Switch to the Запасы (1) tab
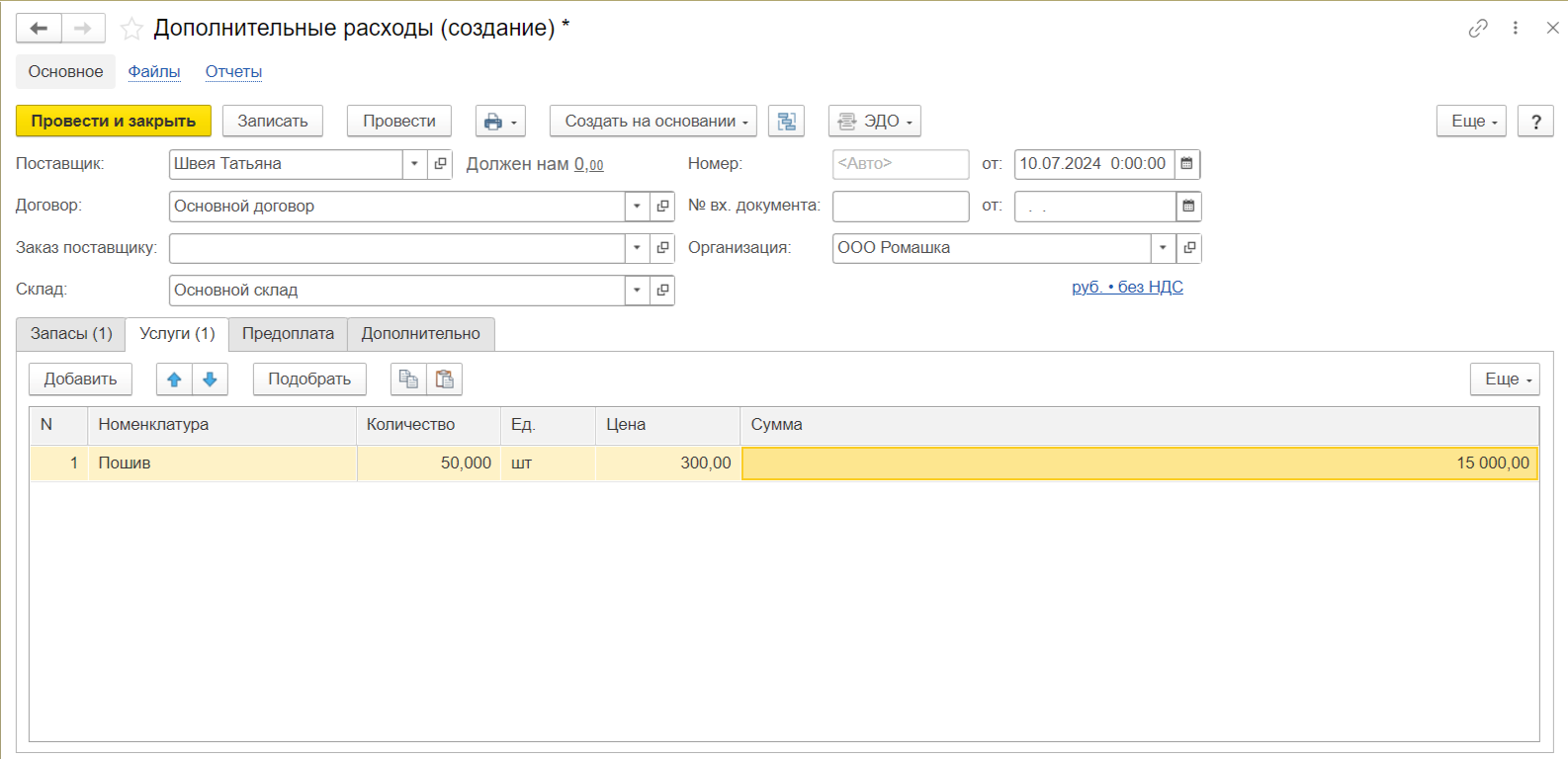This screenshot has width=1568, height=759. coord(71,334)
